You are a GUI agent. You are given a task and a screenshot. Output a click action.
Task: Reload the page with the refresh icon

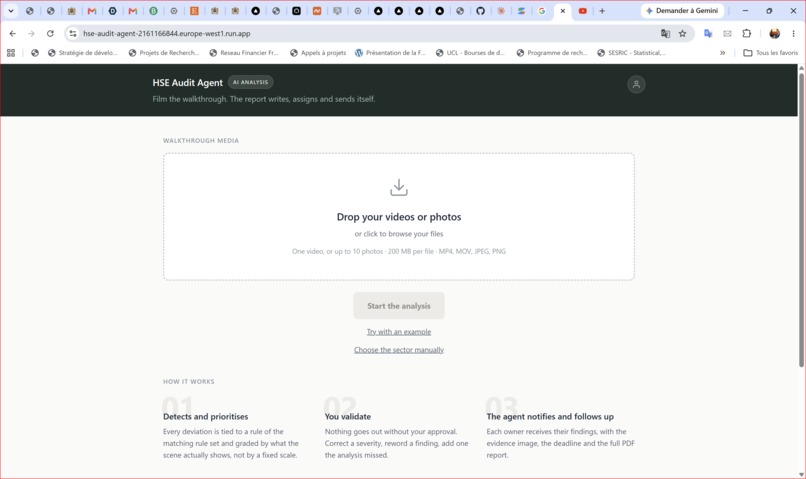50,33
